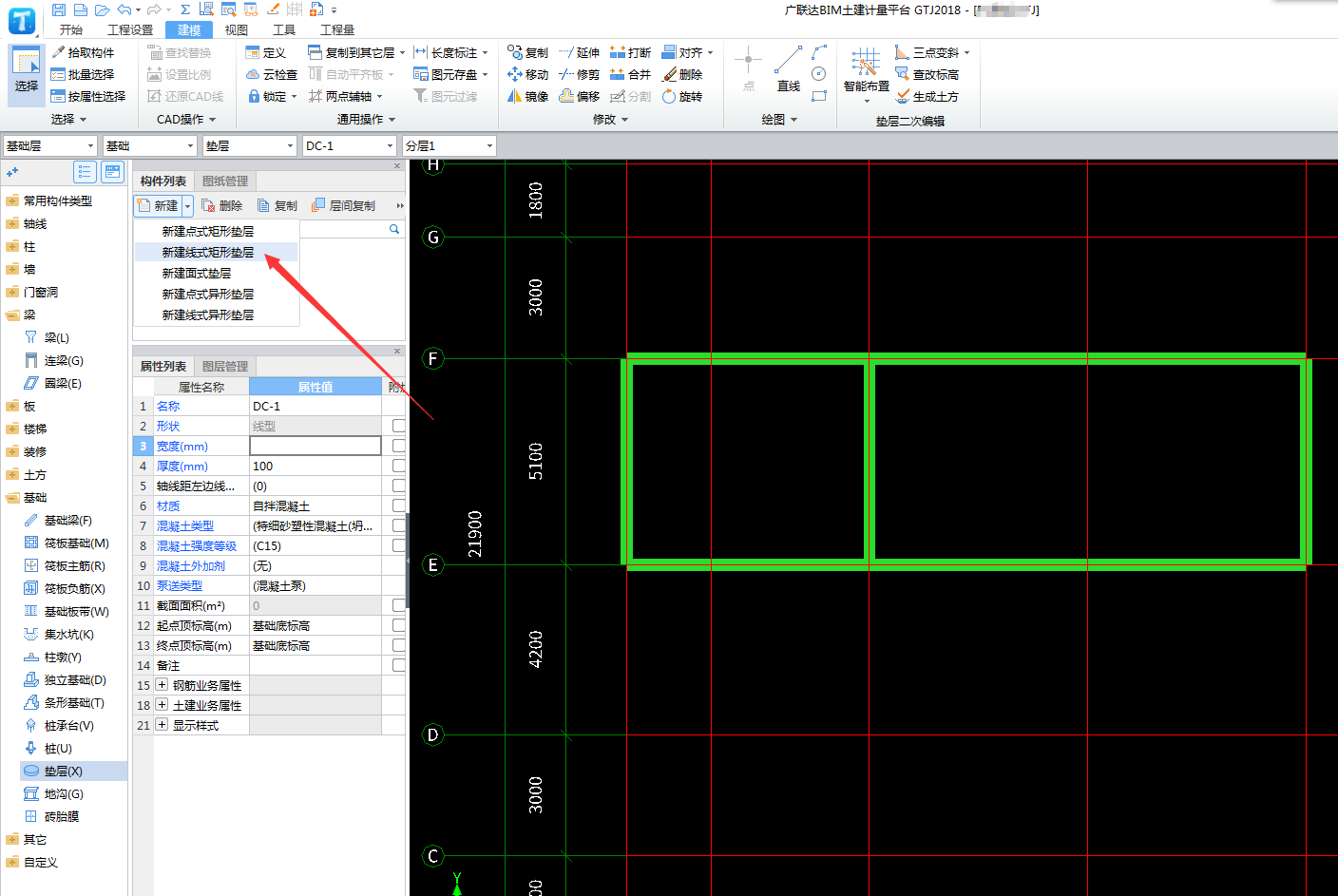Toggle the checkbox in 混凝土强度等级 row
The width and height of the screenshot is (1338, 896).
coord(399,545)
